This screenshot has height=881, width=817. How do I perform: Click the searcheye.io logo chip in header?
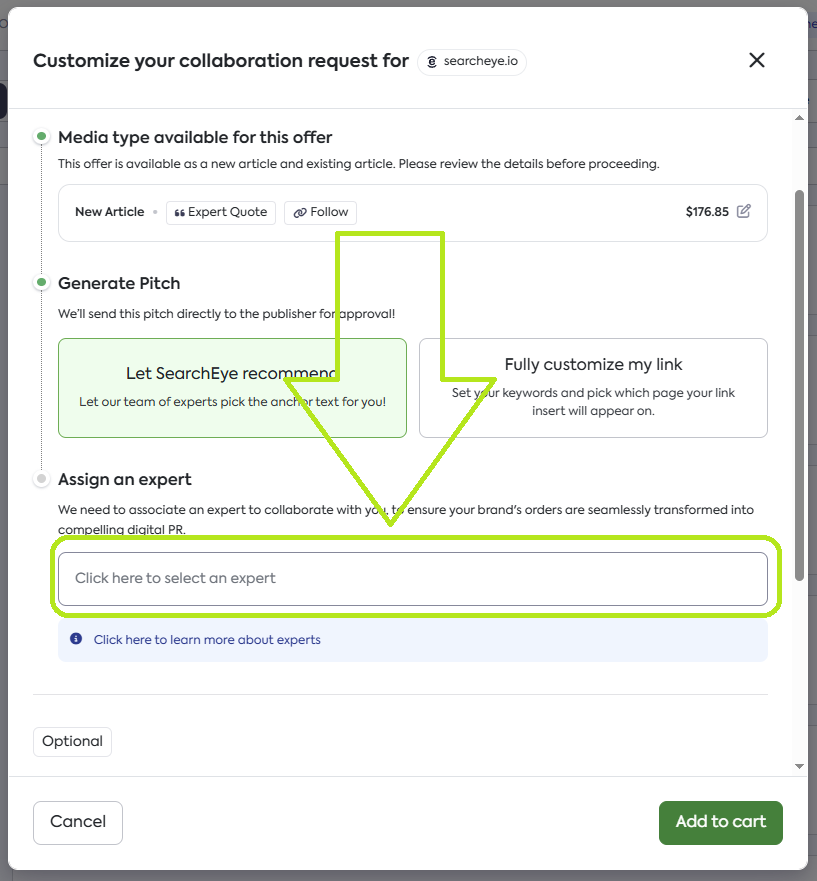click(x=472, y=61)
